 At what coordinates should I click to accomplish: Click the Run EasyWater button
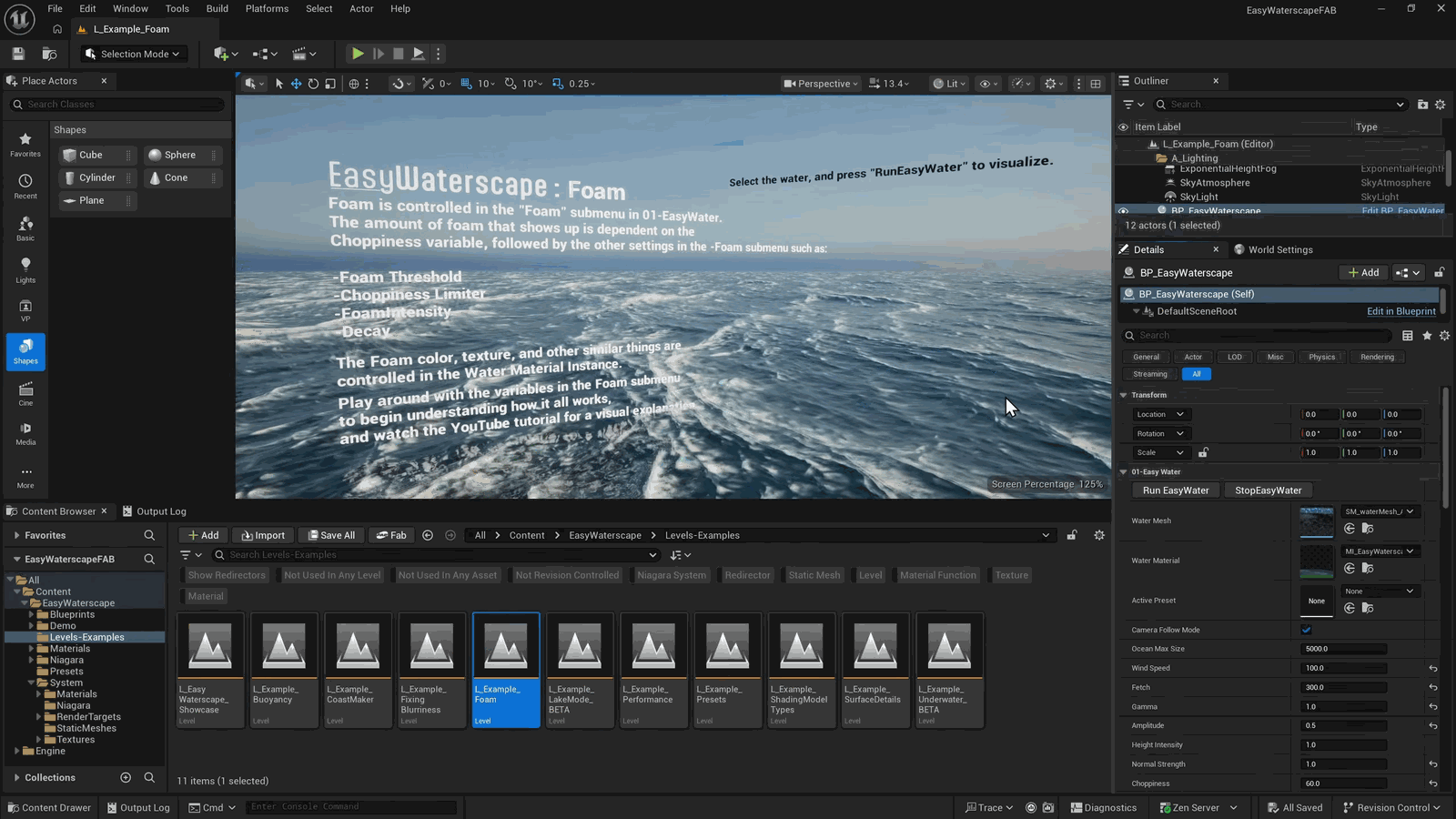pyautogui.click(x=1176, y=490)
